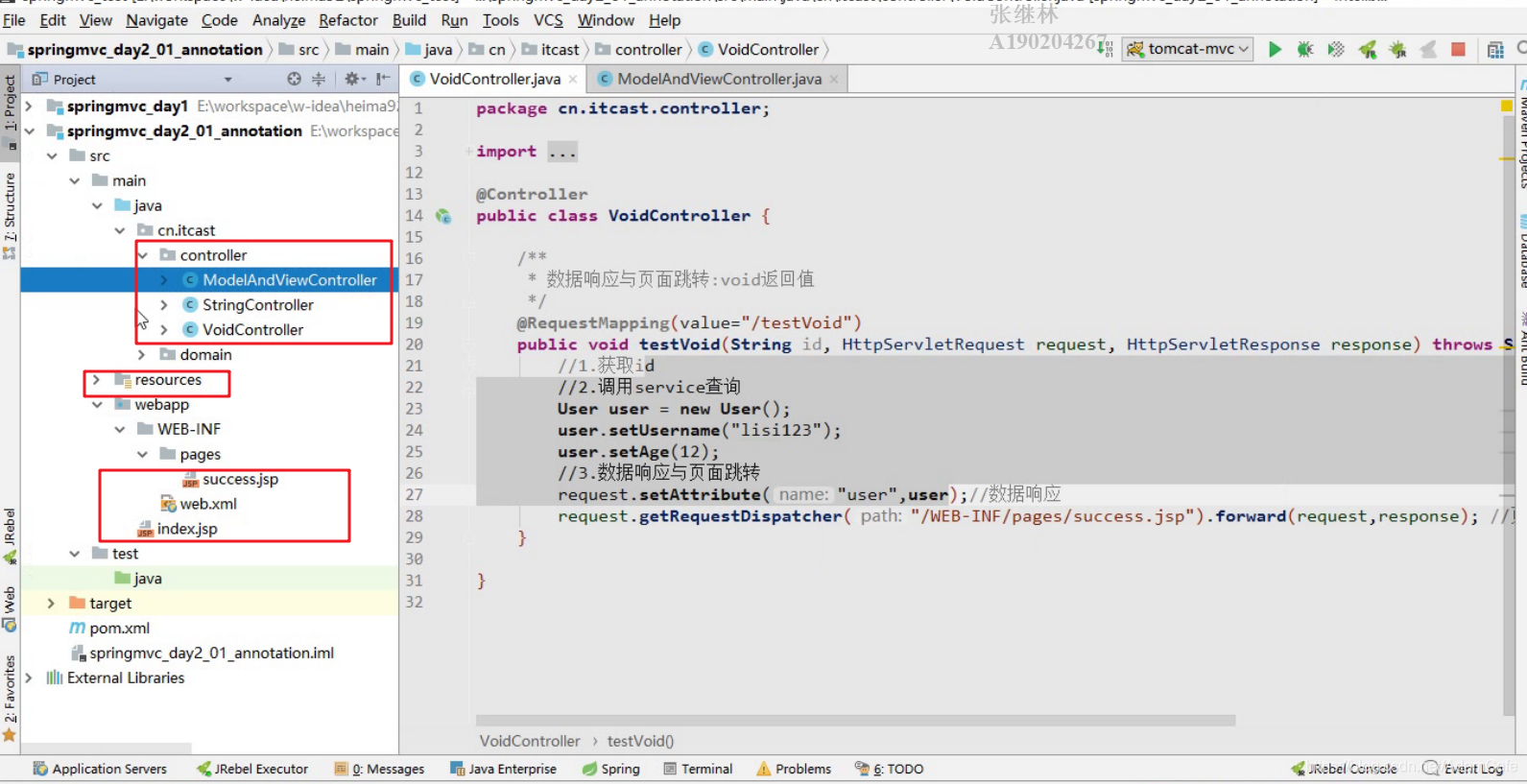Click the scroll-from-source target icon
Image resolution: width=1527 pixels, height=784 pixels.
pyautogui.click(x=294, y=79)
